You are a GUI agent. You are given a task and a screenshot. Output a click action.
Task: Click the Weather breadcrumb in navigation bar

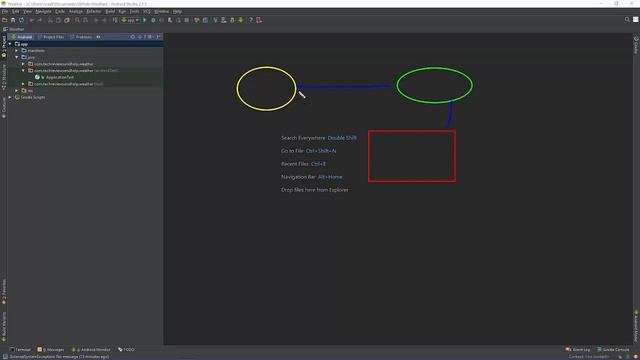14,29
